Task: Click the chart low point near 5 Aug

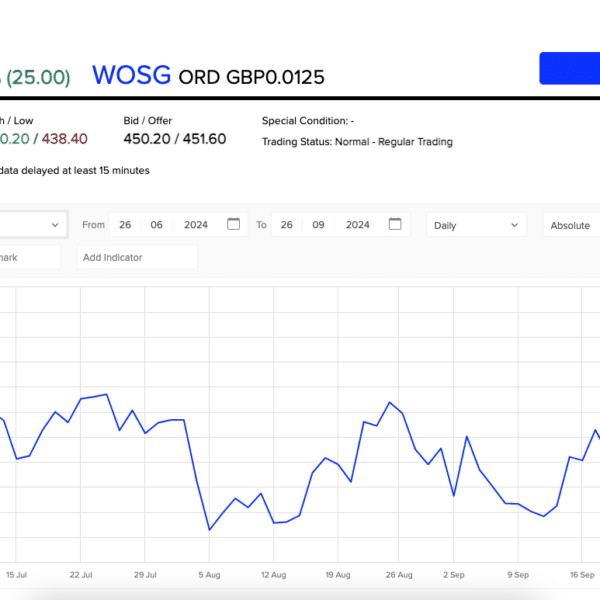Action: [x=209, y=529]
